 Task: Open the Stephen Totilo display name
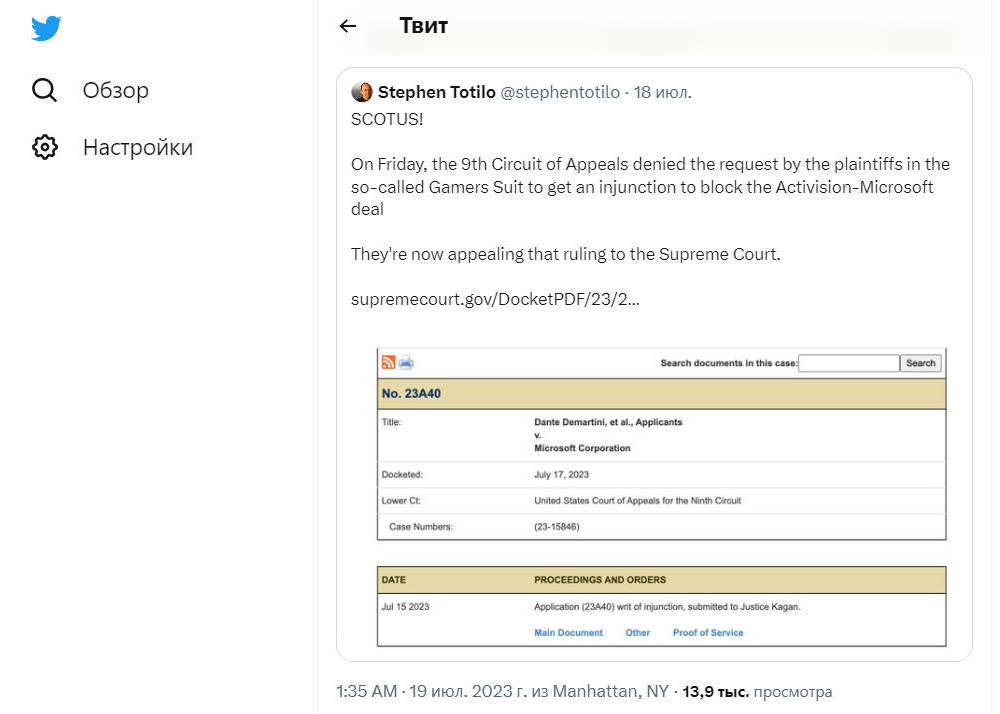click(x=437, y=93)
